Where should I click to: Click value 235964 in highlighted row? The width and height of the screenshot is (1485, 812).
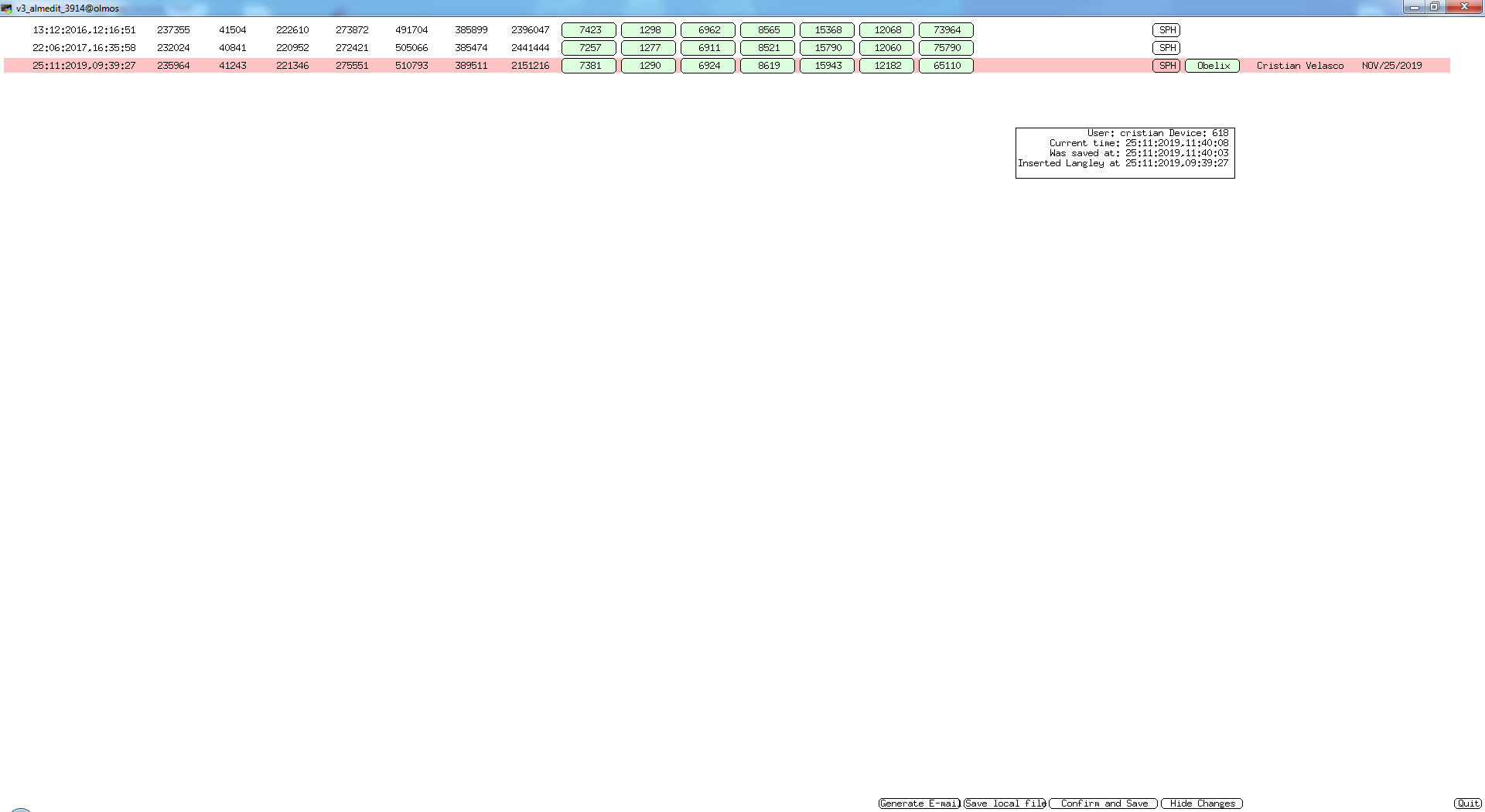(x=173, y=66)
